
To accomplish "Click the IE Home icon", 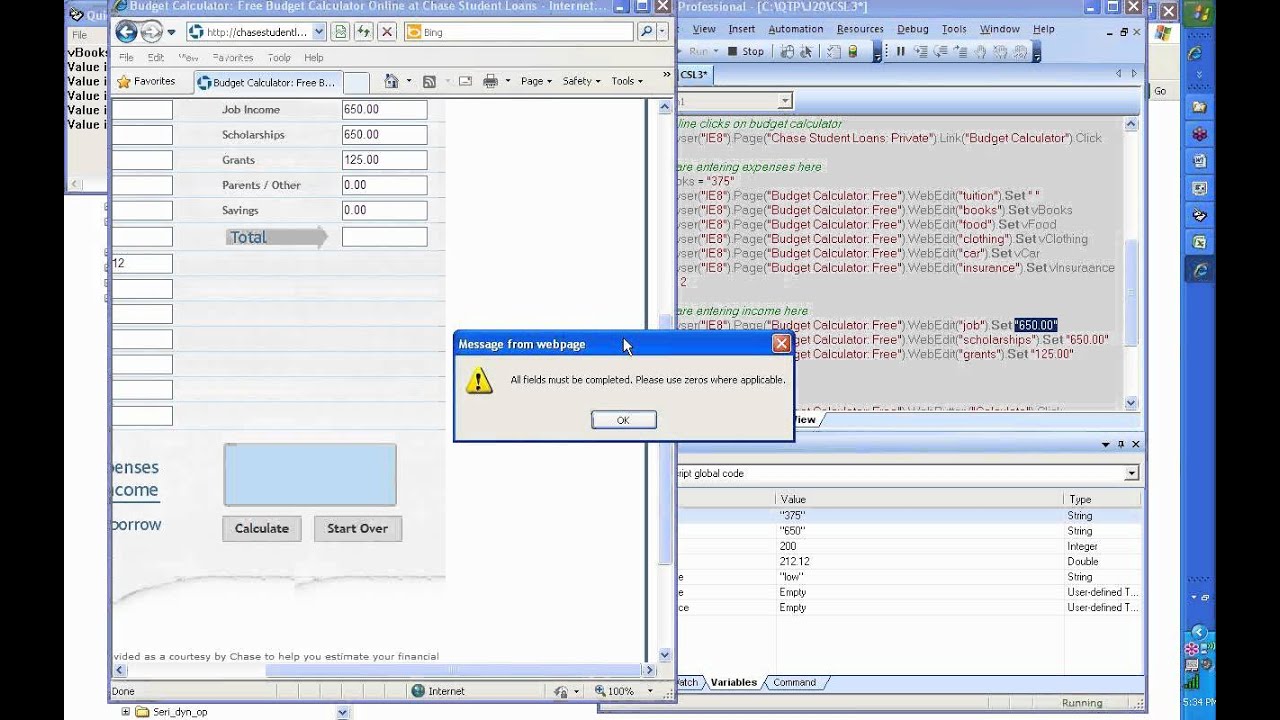I will click(391, 81).
